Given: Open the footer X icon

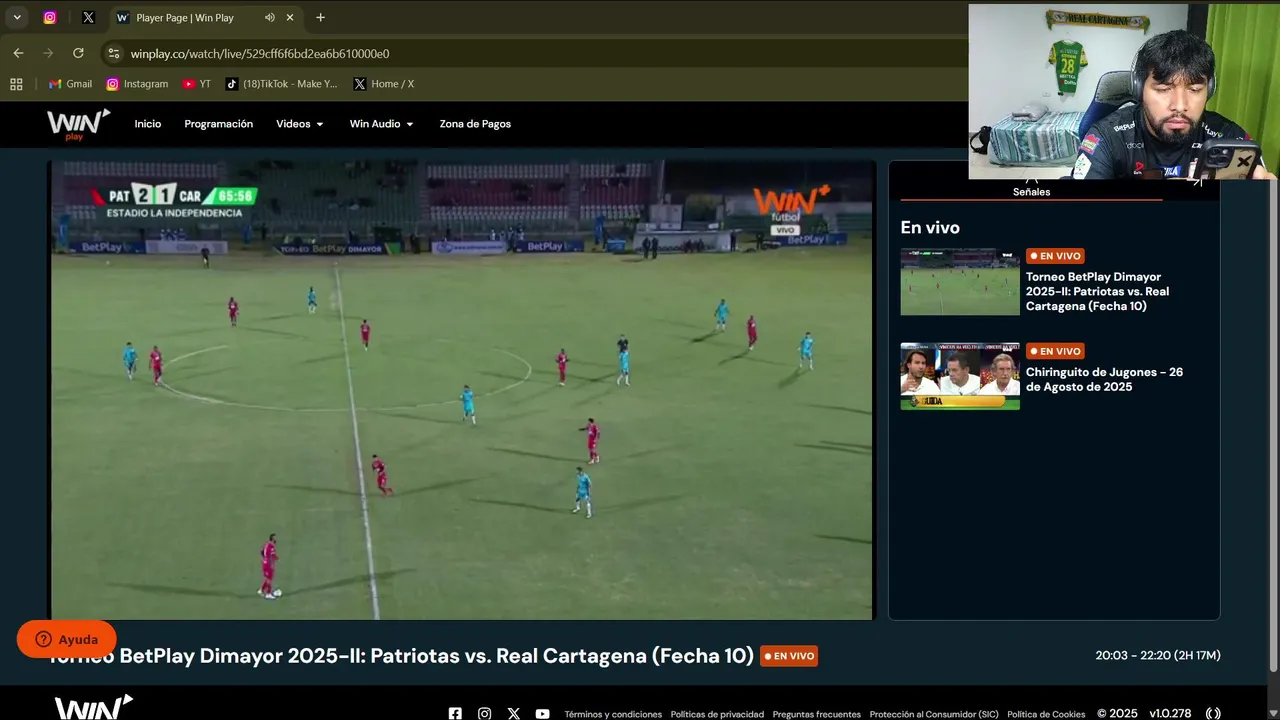Looking at the screenshot, I should point(513,714).
